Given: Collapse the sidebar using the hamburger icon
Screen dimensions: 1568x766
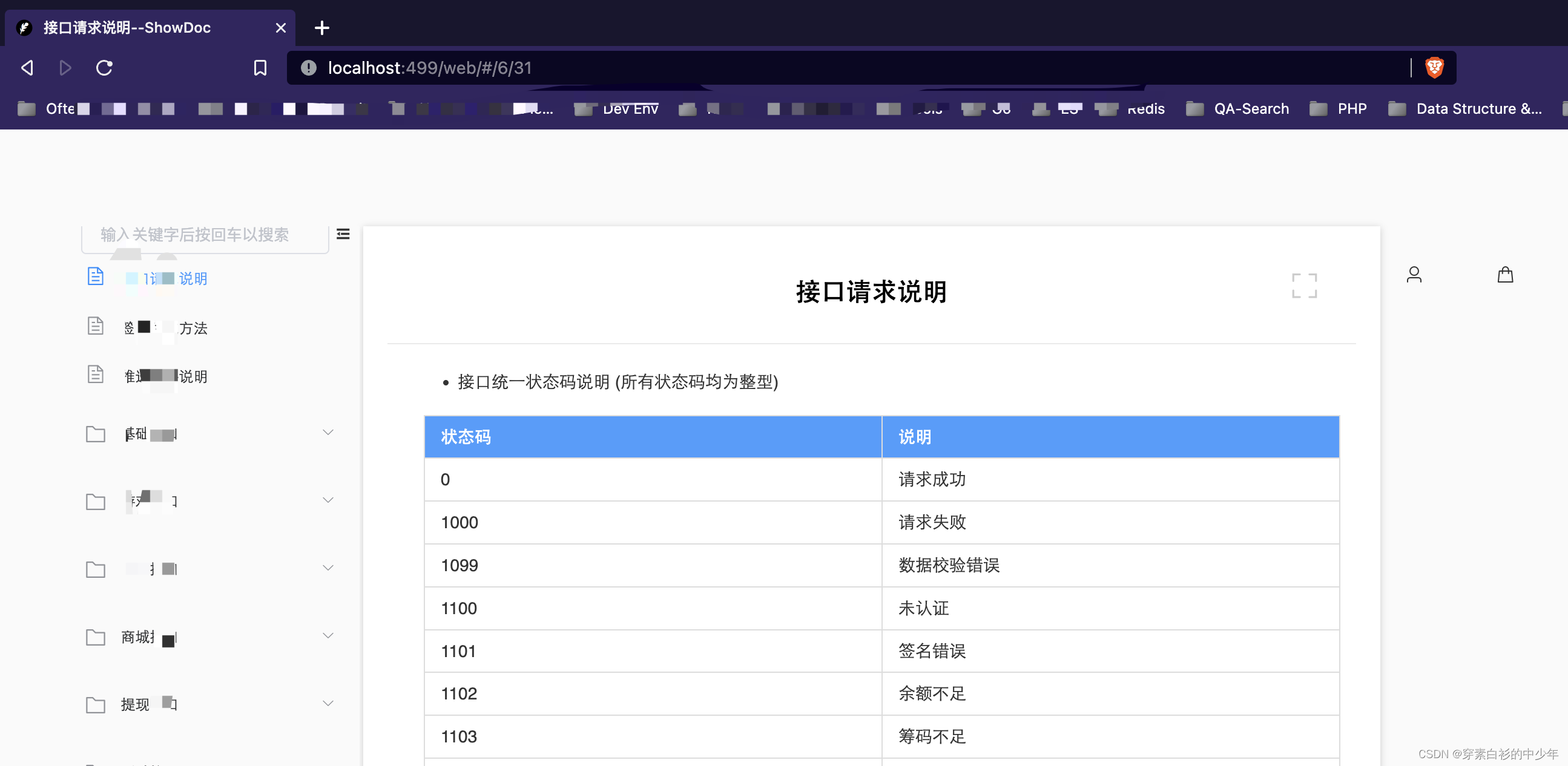Looking at the screenshot, I should [x=343, y=234].
